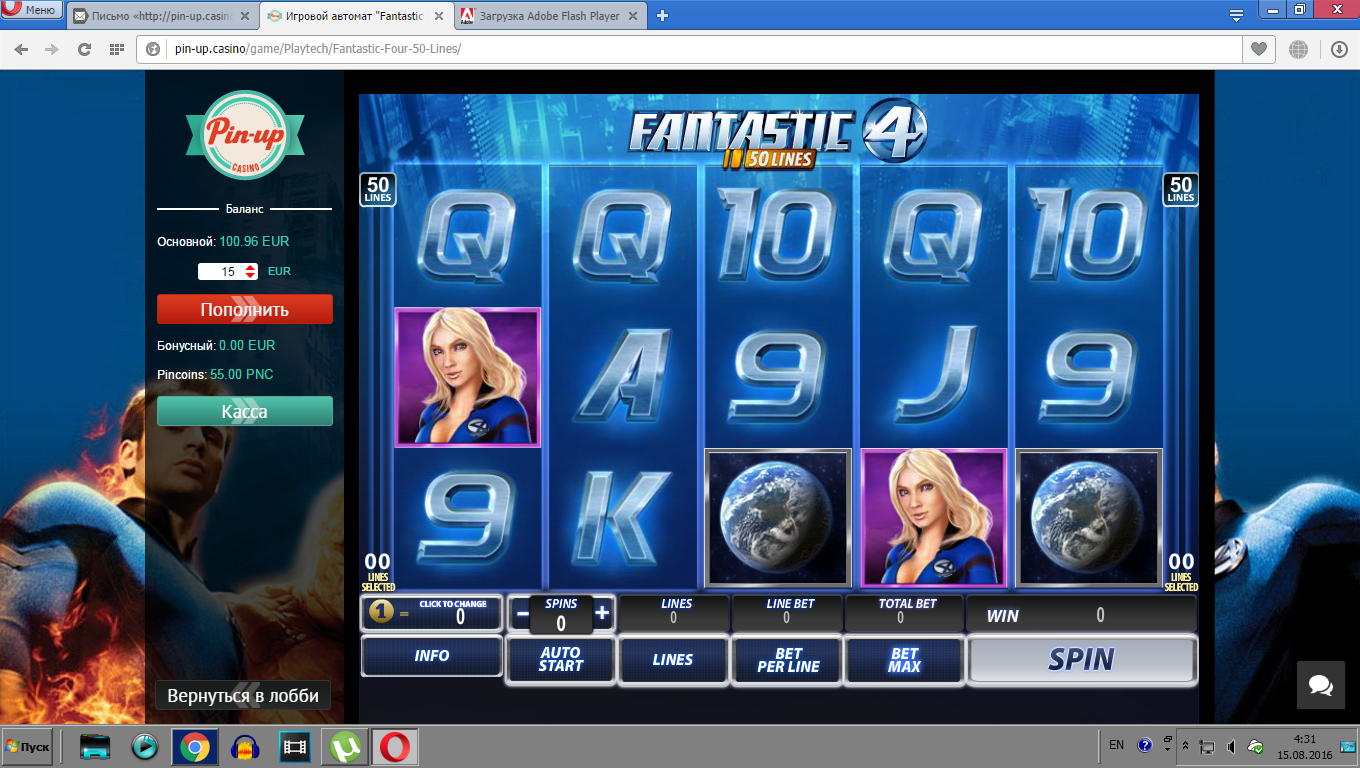Open the live chat bubble icon
1360x768 pixels.
[1321, 685]
